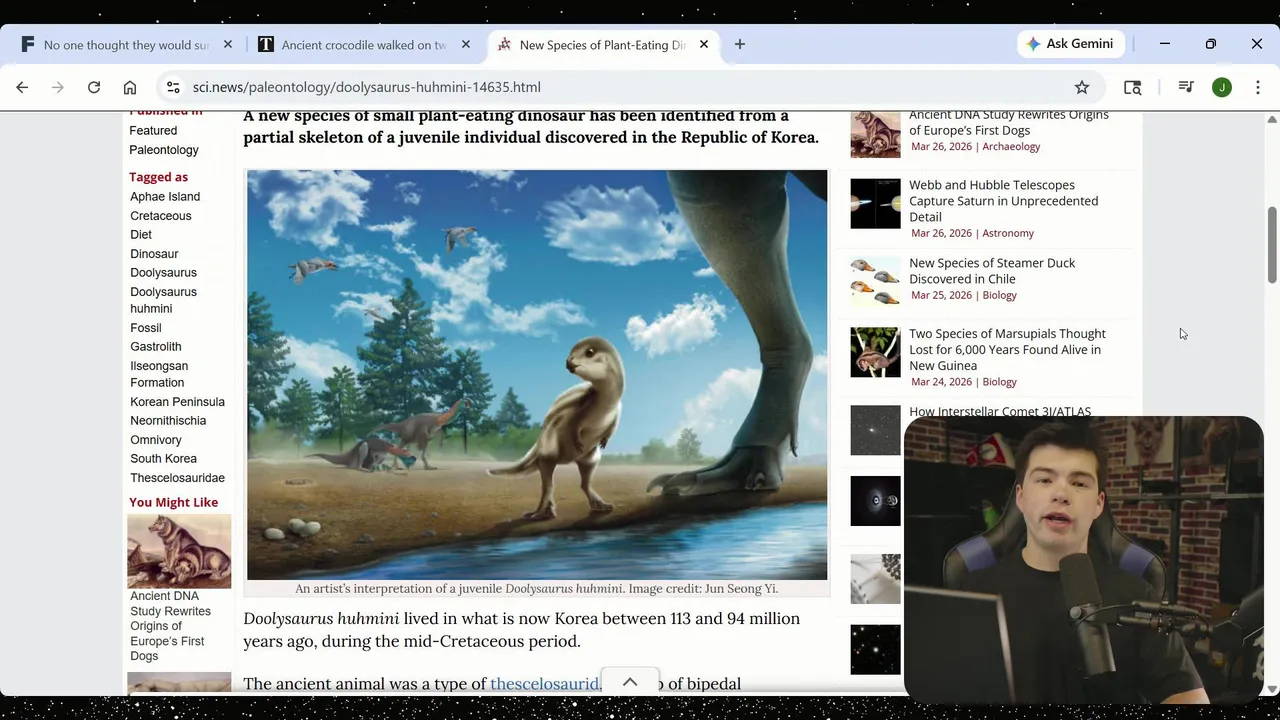1280x720 pixels.
Task: Close the 'Ancient crocodile walked' tab
Action: (x=466, y=44)
